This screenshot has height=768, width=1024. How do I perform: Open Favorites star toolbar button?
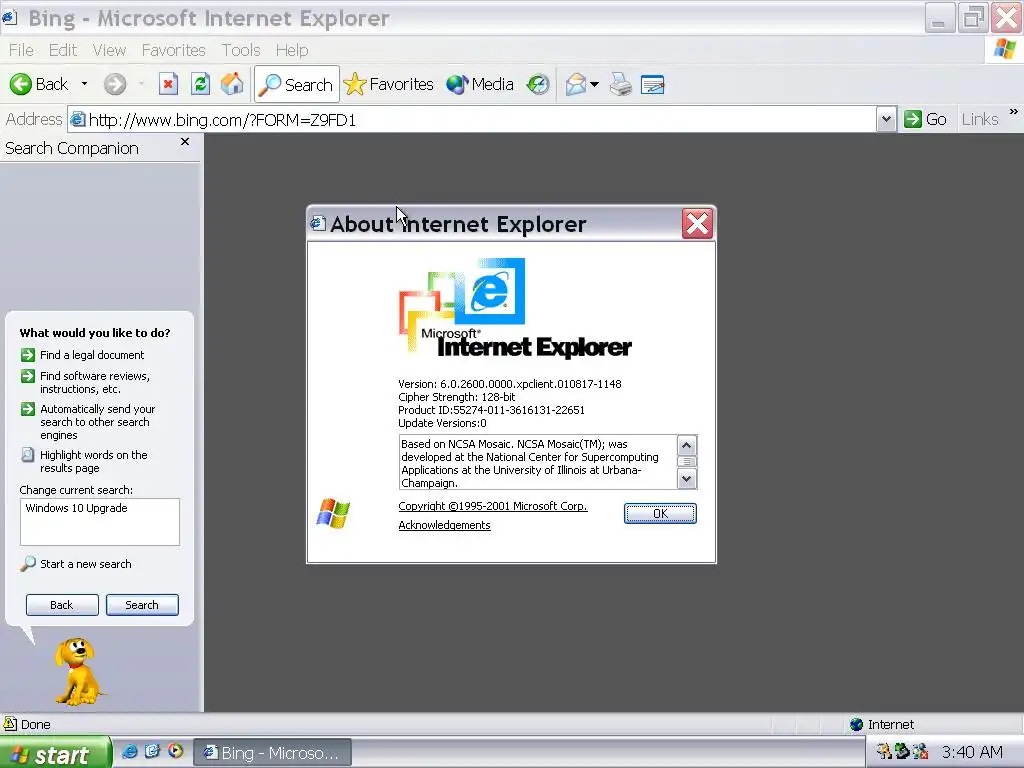pyautogui.click(x=389, y=84)
